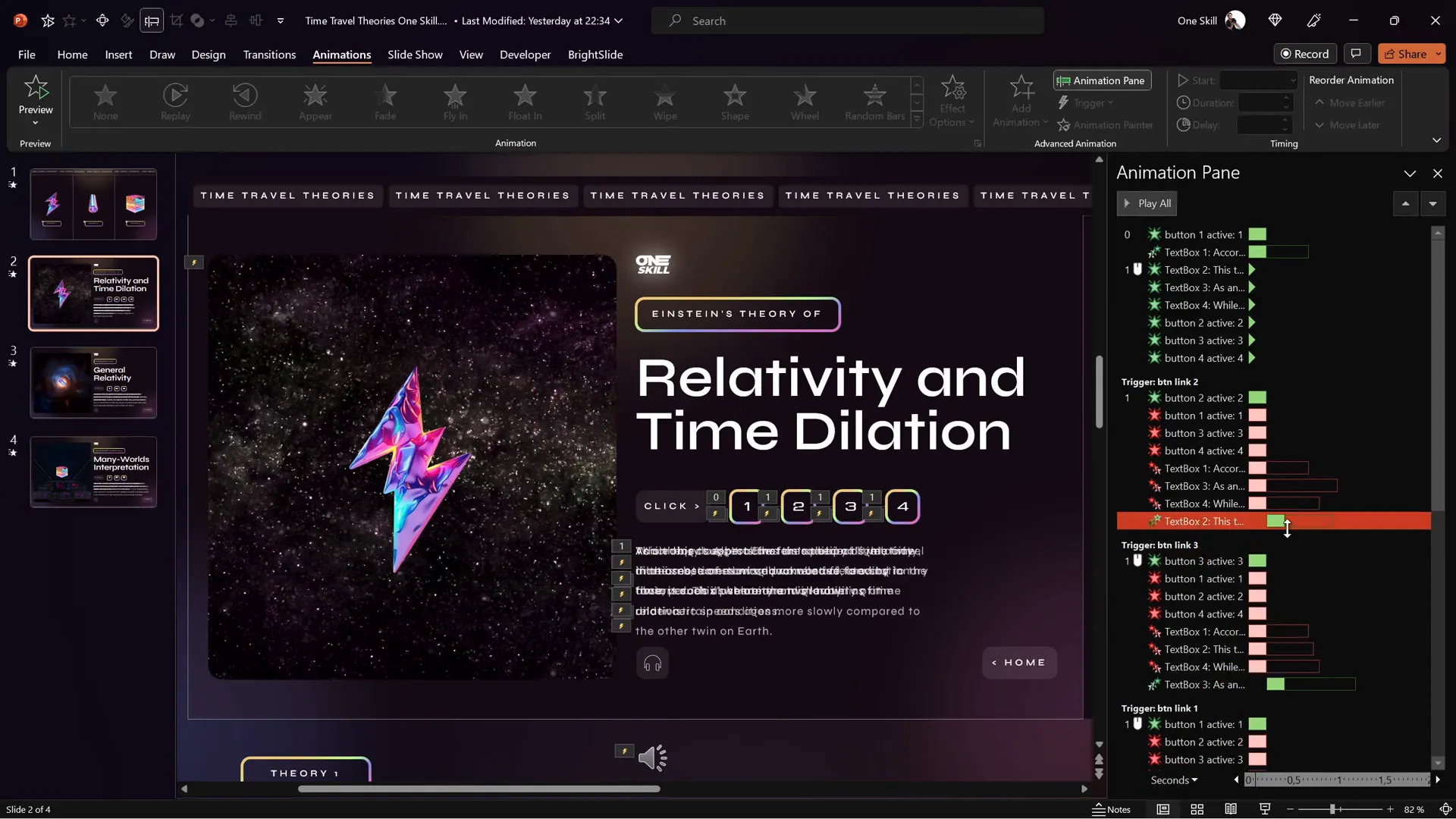This screenshot has width=1456, height=819.
Task: Choose the Random Bars animation
Action: [874, 102]
